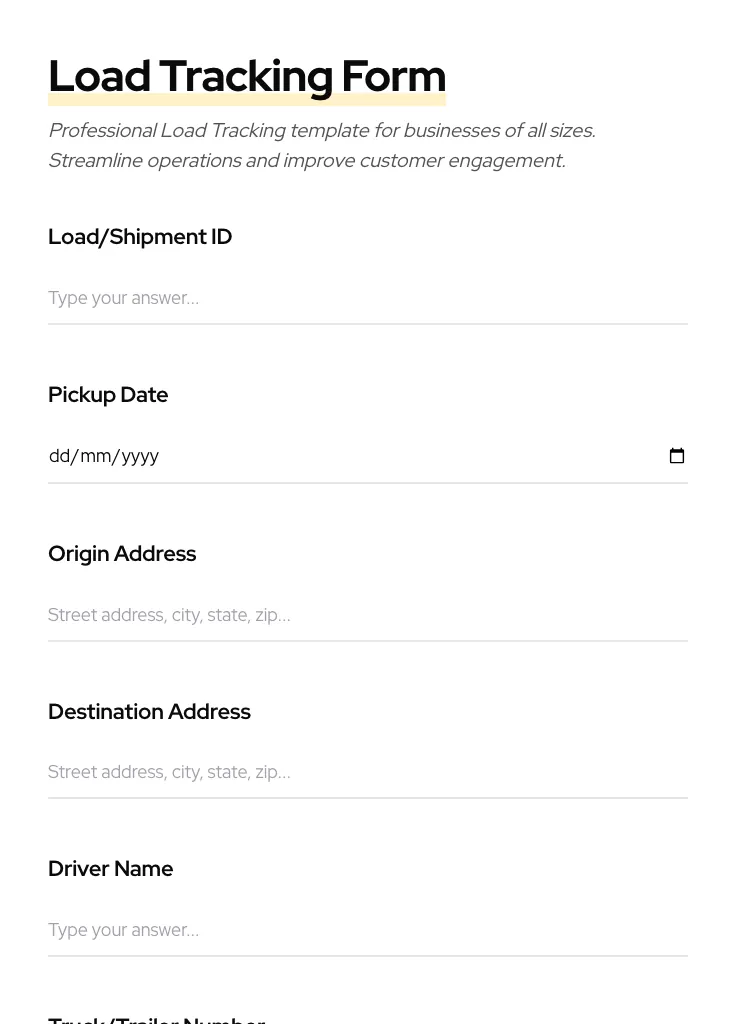Click the Destination Address placeholder text
The image size is (736, 1024).
tap(169, 772)
